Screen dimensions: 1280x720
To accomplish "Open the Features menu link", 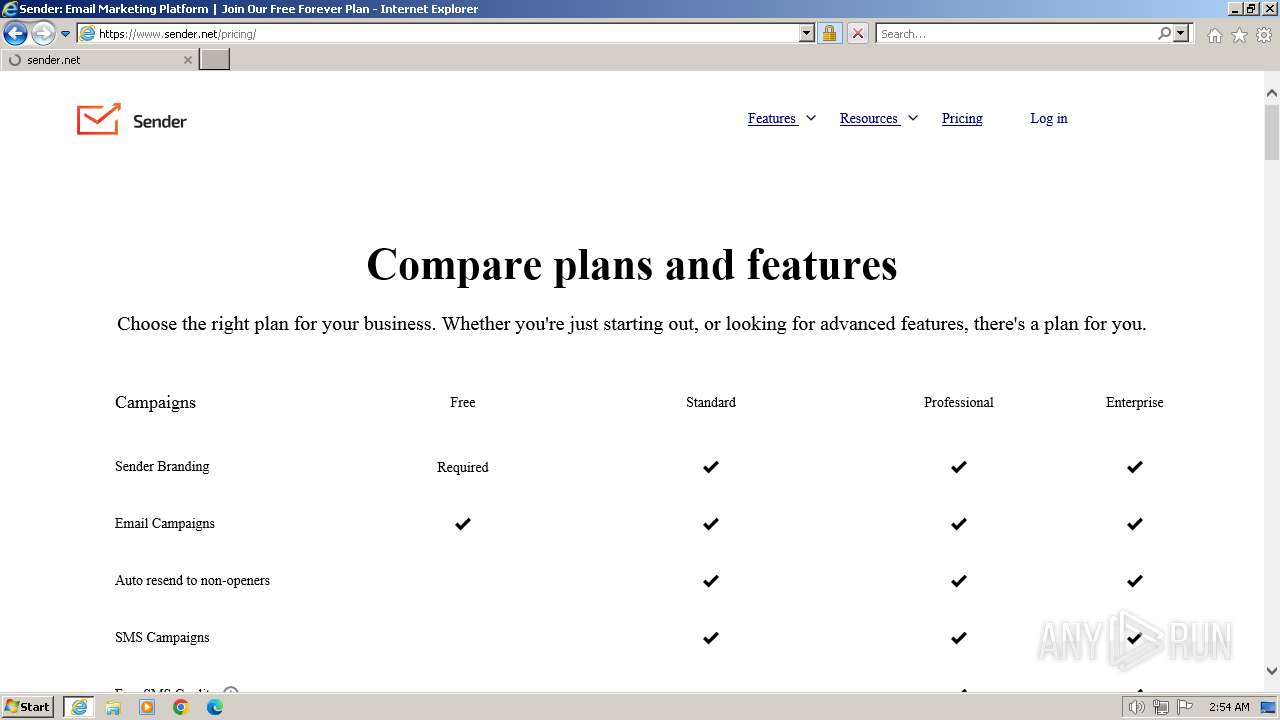I will point(772,118).
